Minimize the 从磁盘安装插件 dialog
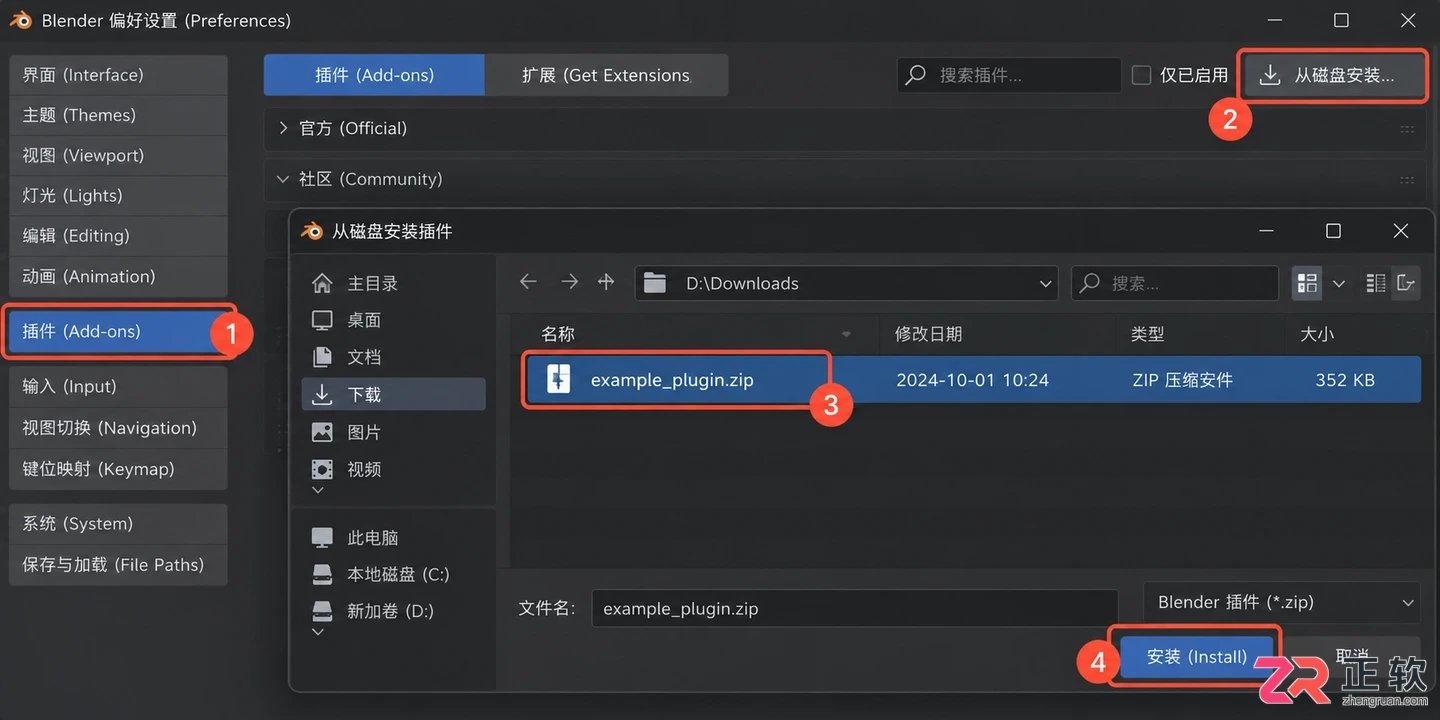This screenshot has height=720, width=1440. 1268,231
